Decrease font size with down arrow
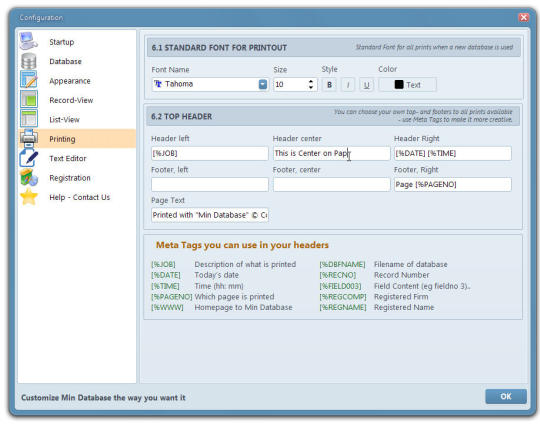 click(311, 87)
